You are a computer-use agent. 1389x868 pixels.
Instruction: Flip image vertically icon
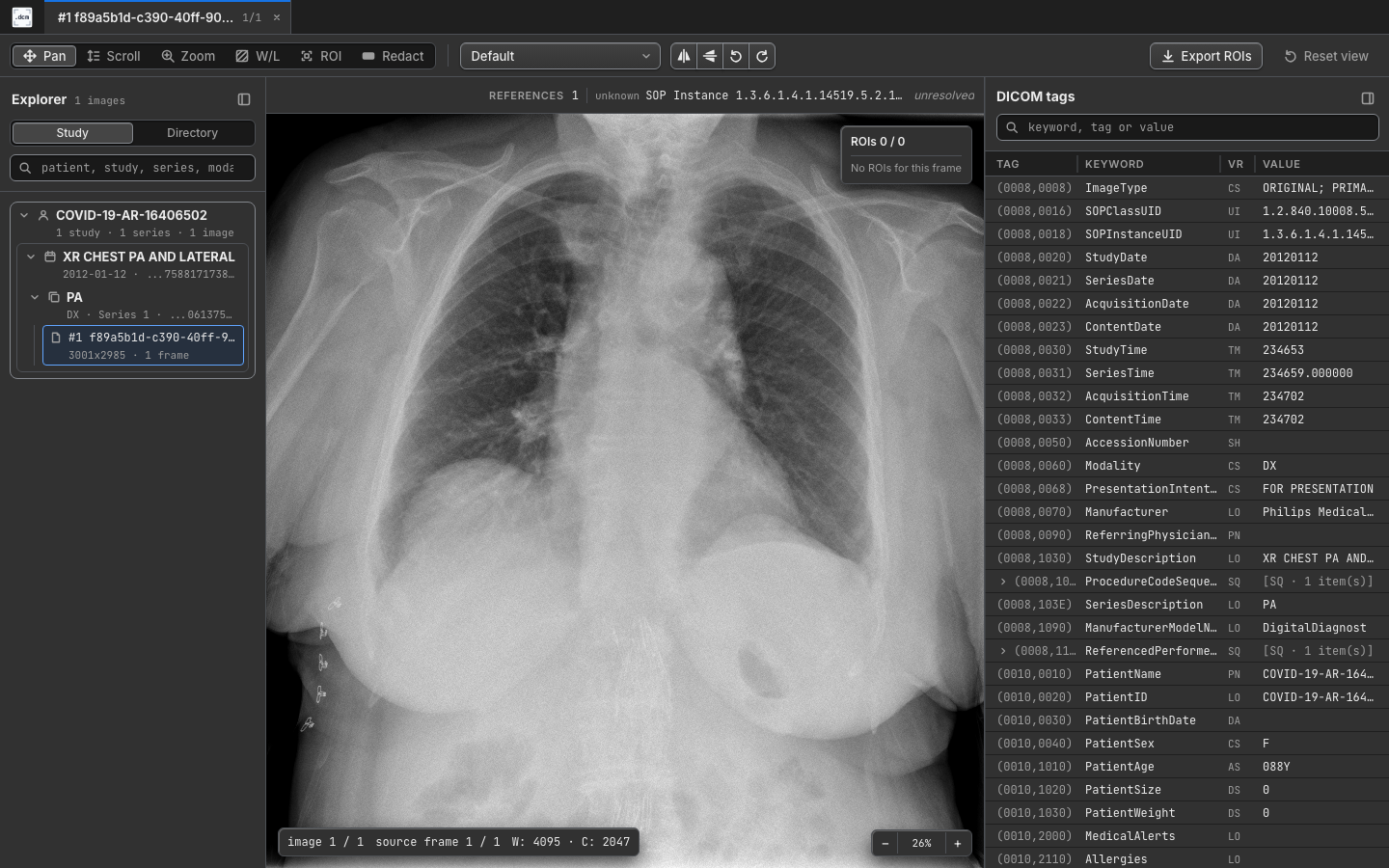710,56
